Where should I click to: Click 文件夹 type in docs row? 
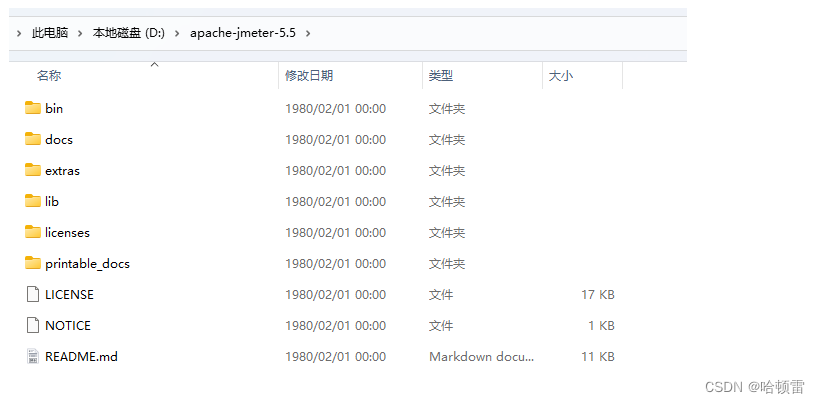[447, 140]
